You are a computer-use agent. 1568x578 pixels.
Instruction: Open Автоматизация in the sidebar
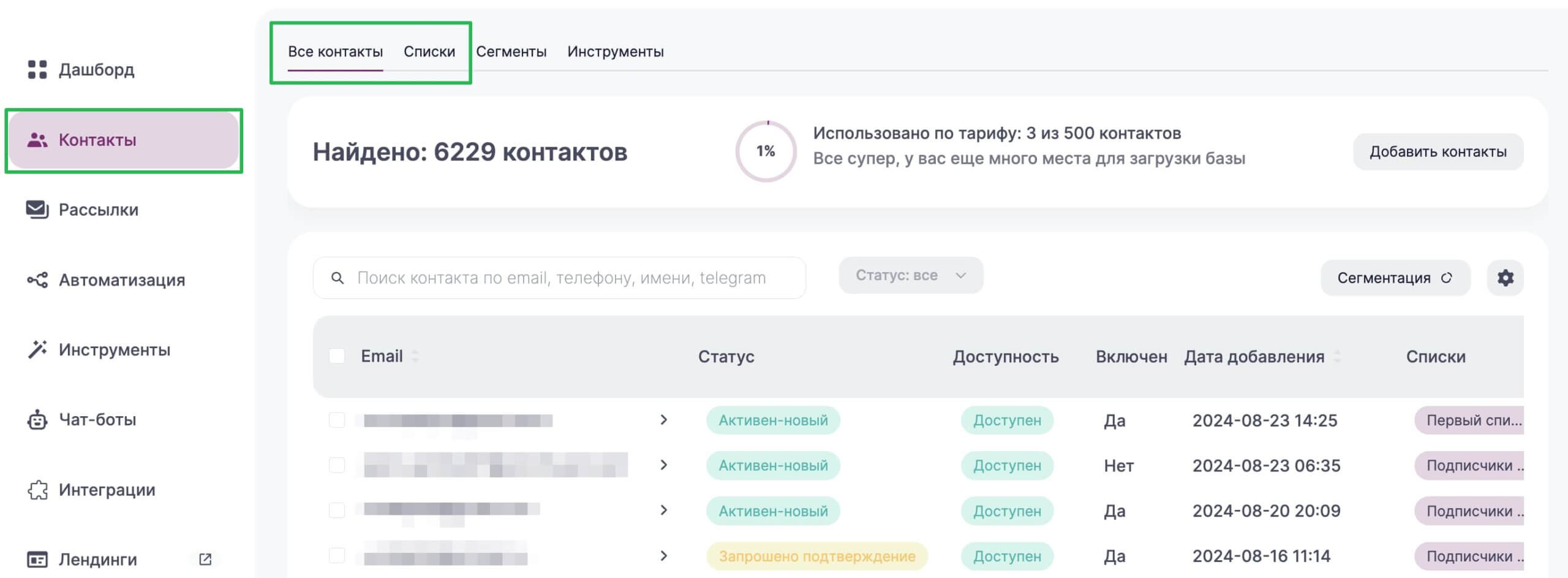(123, 280)
